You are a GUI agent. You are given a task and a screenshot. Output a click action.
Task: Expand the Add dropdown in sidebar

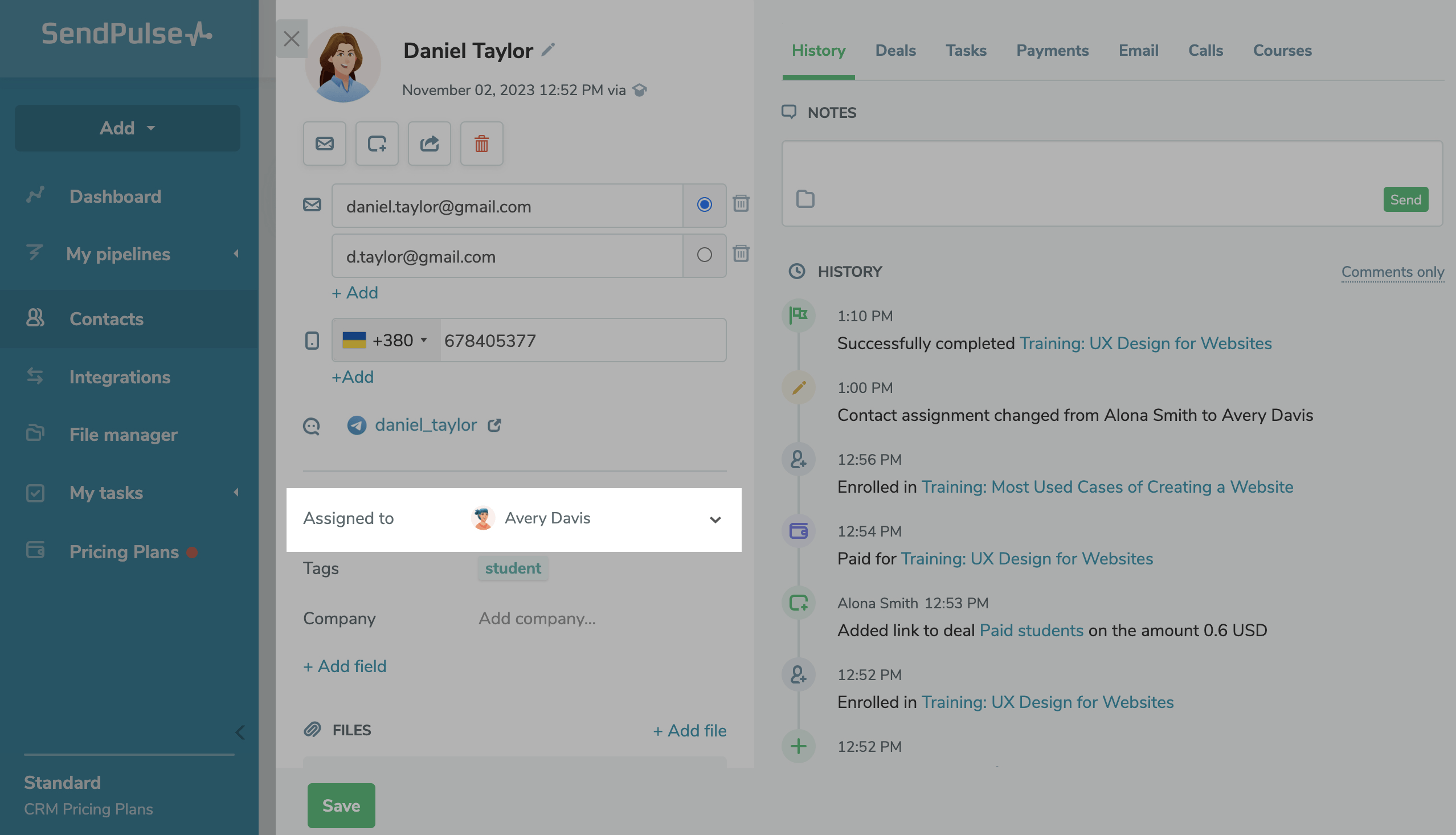pyautogui.click(x=127, y=128)
